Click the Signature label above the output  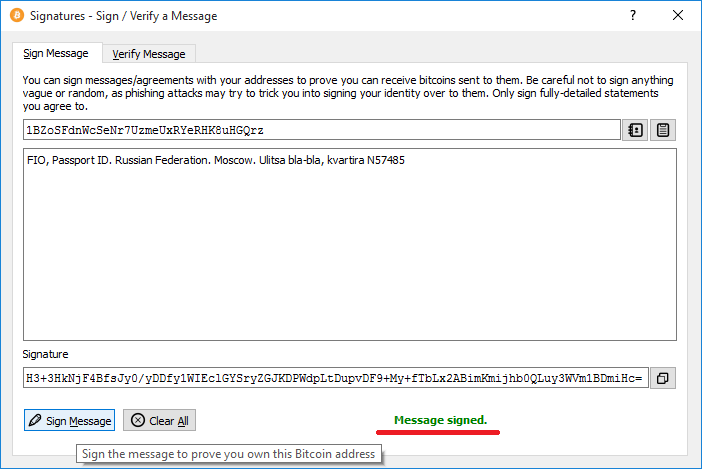(45, 354)
